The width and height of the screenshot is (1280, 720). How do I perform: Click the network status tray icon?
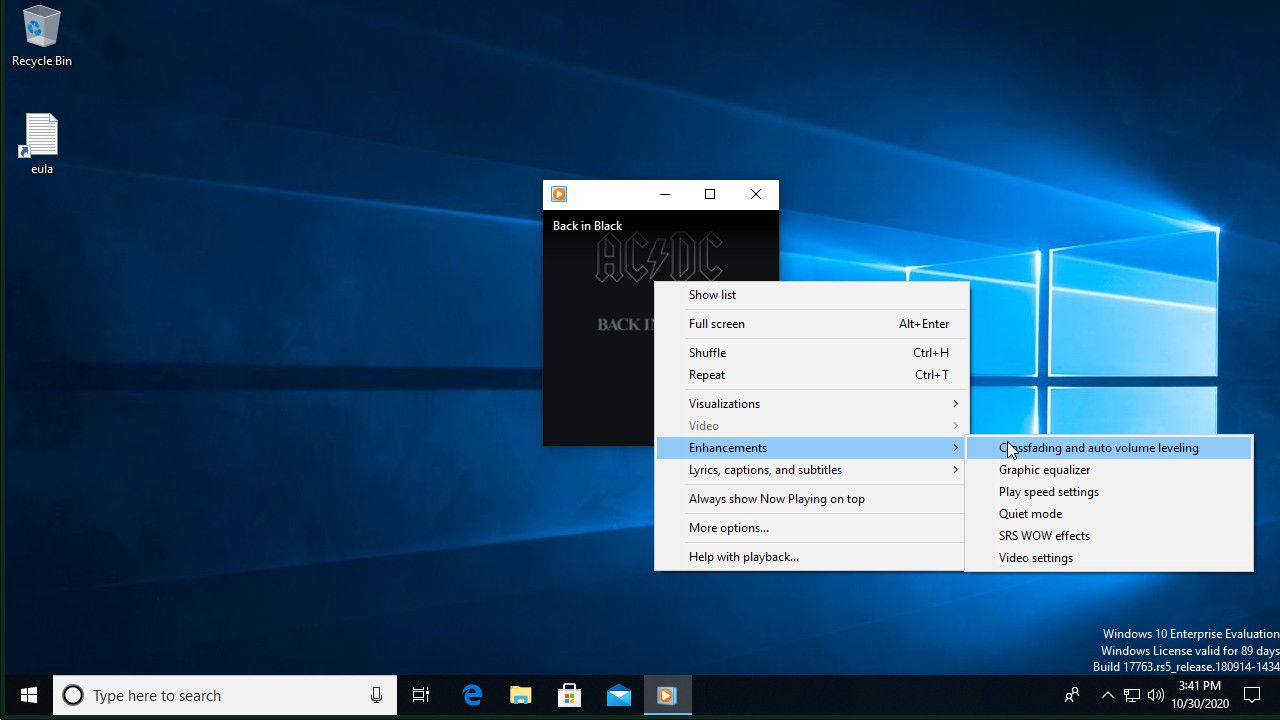1132,695
